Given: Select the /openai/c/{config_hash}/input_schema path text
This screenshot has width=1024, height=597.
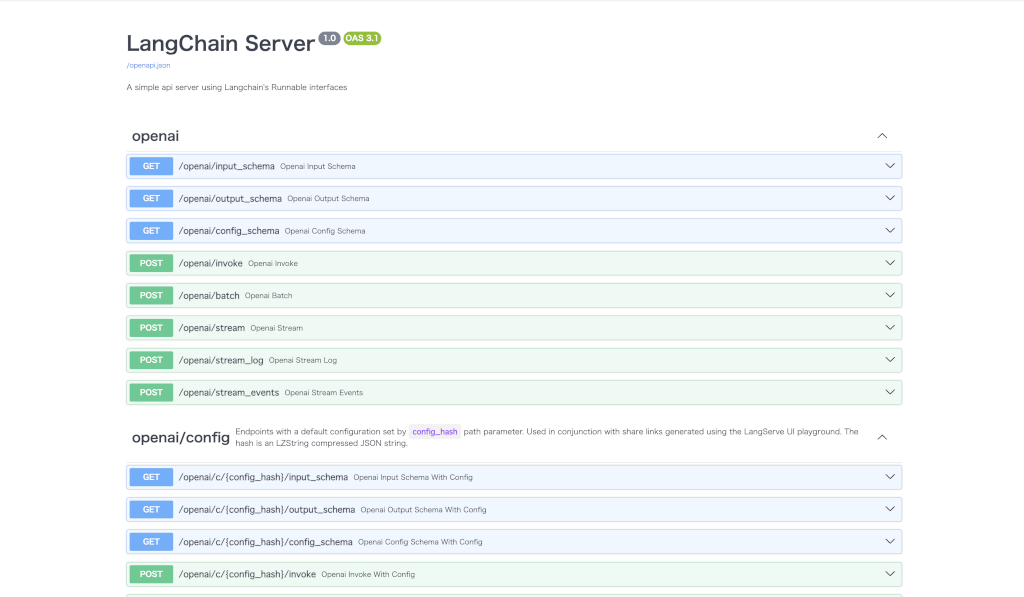Looking at the screenshot, I should tap(263, 477).
